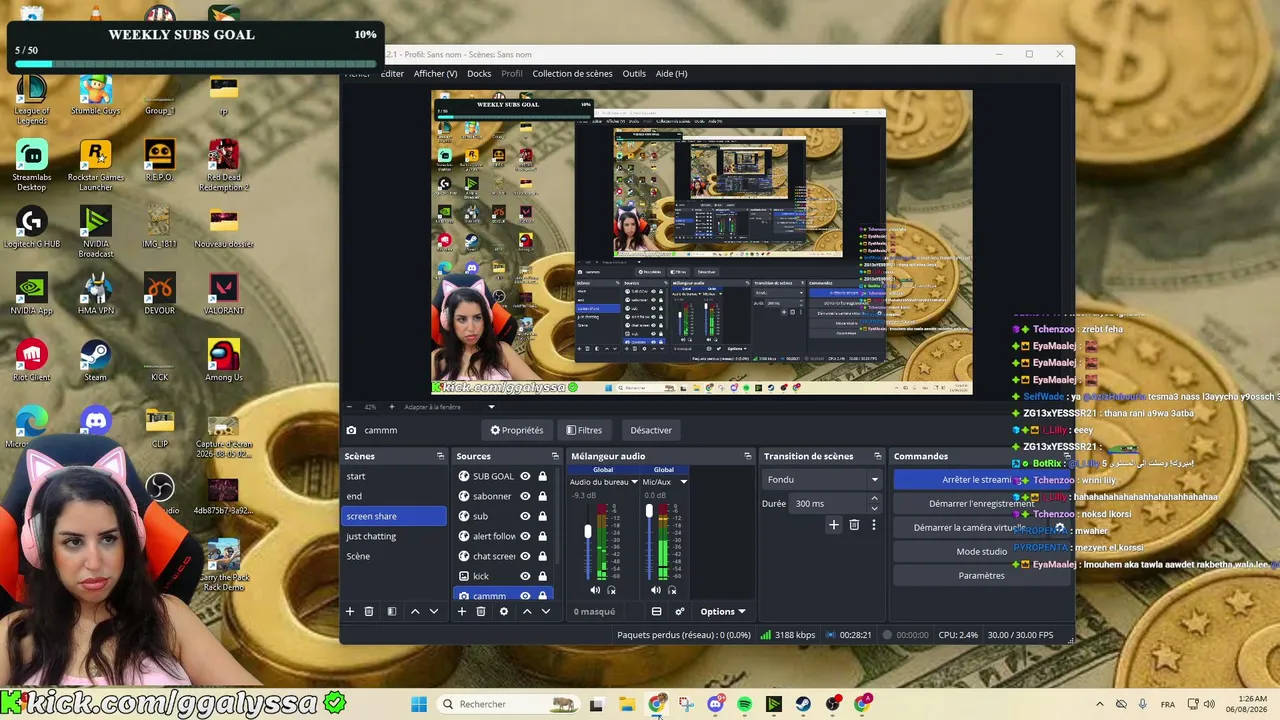The image size is (1280, 720).
Task: Remove the selected source with the Sources trash icon
Action: pyautogui.click(x=481, y=611)
